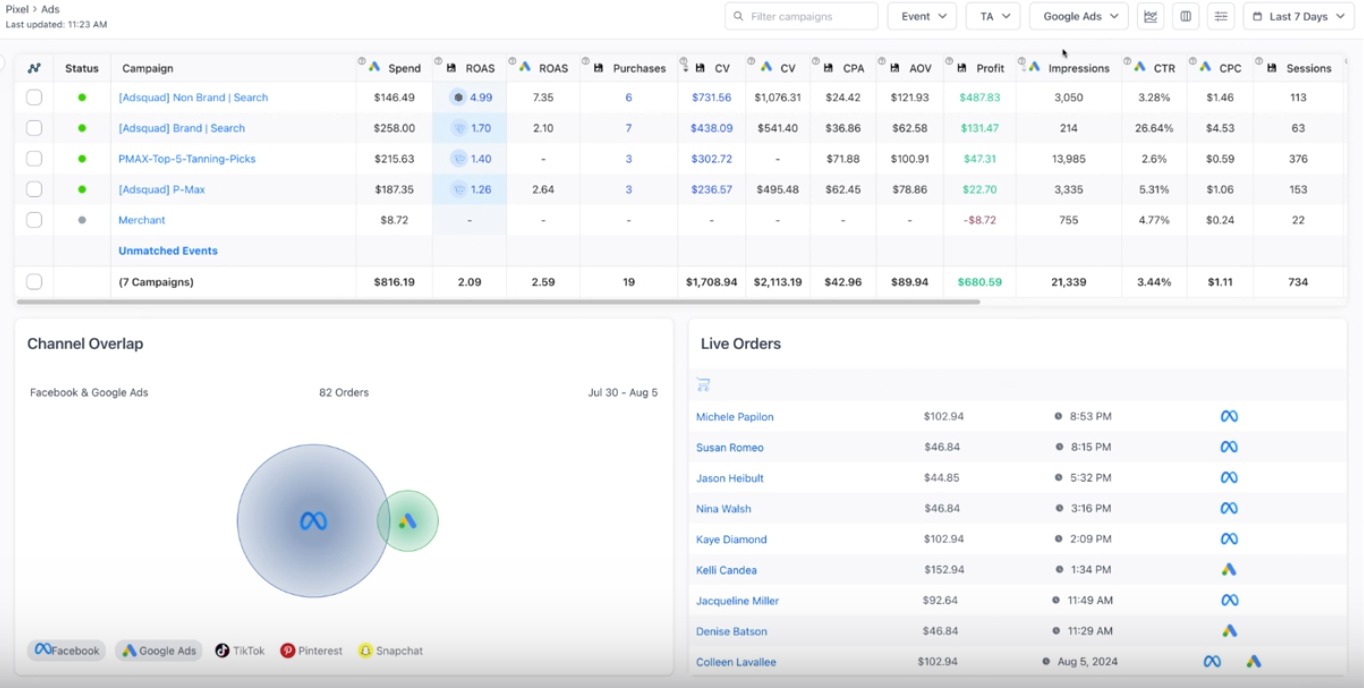Toggle Google Ads channel in overlap legend

158,650
